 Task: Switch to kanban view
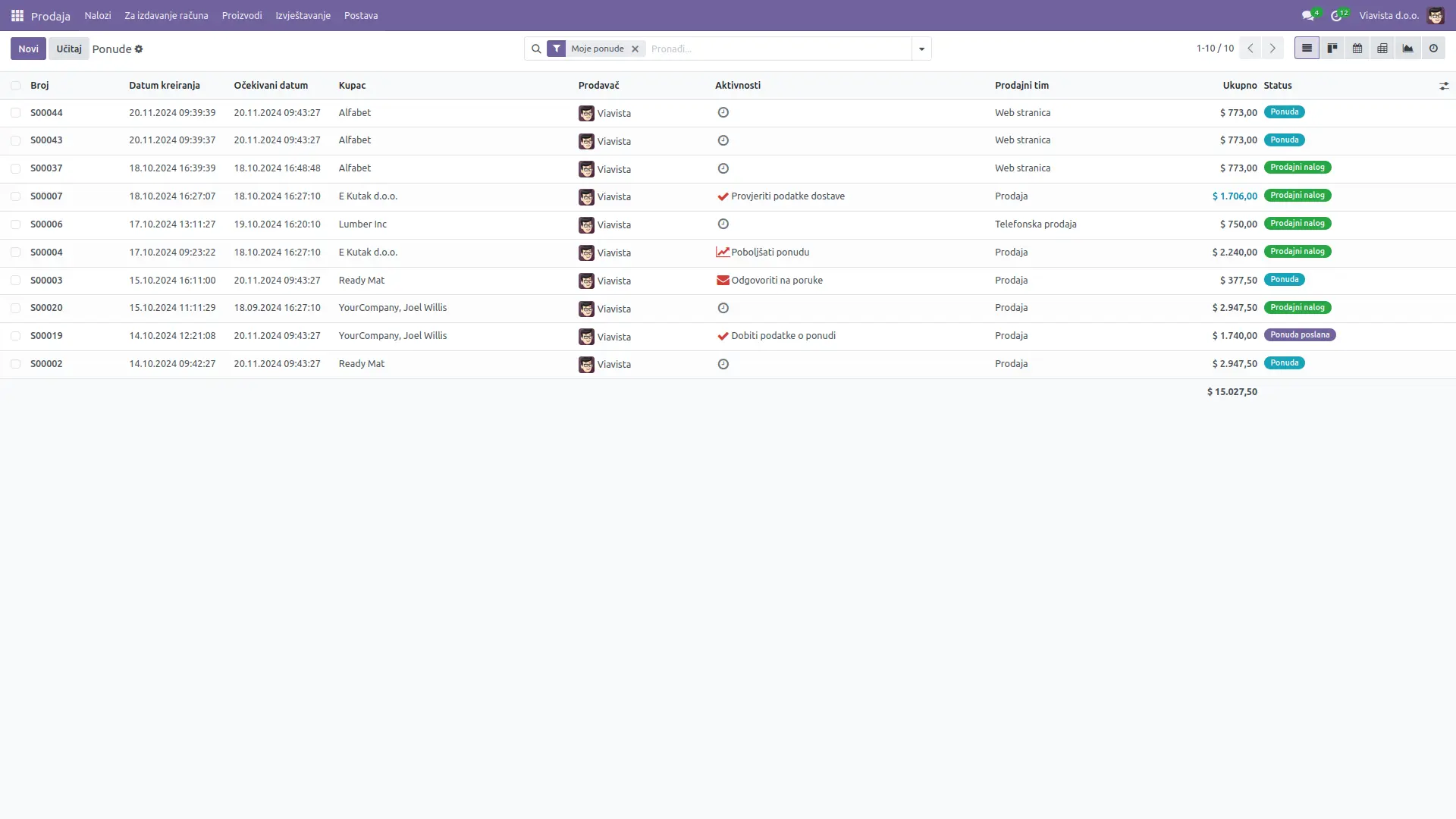pos(1332,48)
